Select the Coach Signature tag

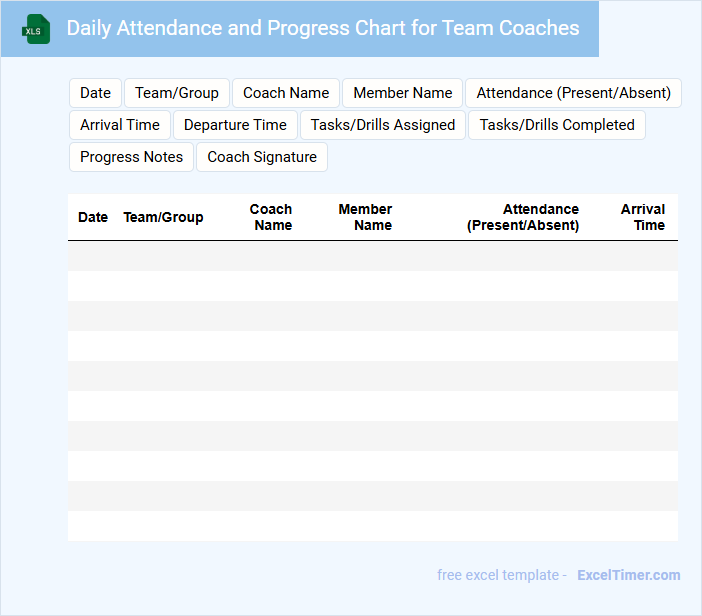click(262, 157)
